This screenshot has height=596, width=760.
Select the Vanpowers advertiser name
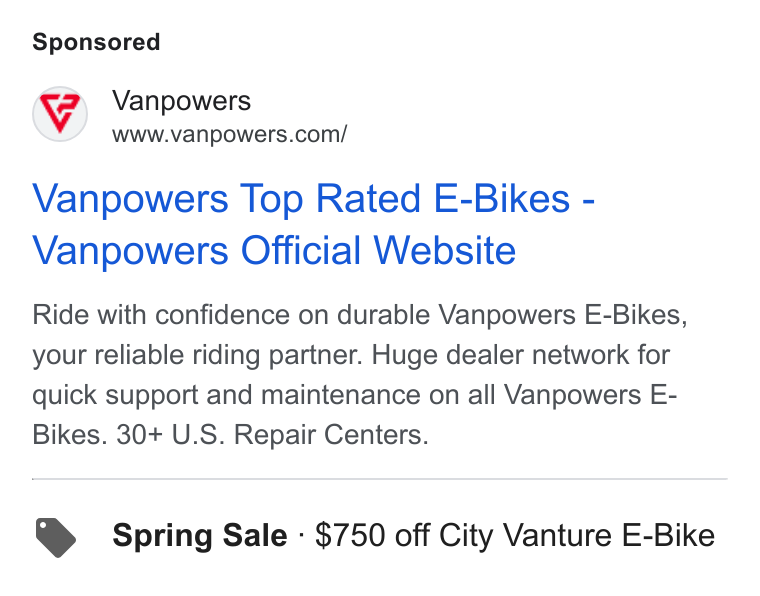(181, 101)
